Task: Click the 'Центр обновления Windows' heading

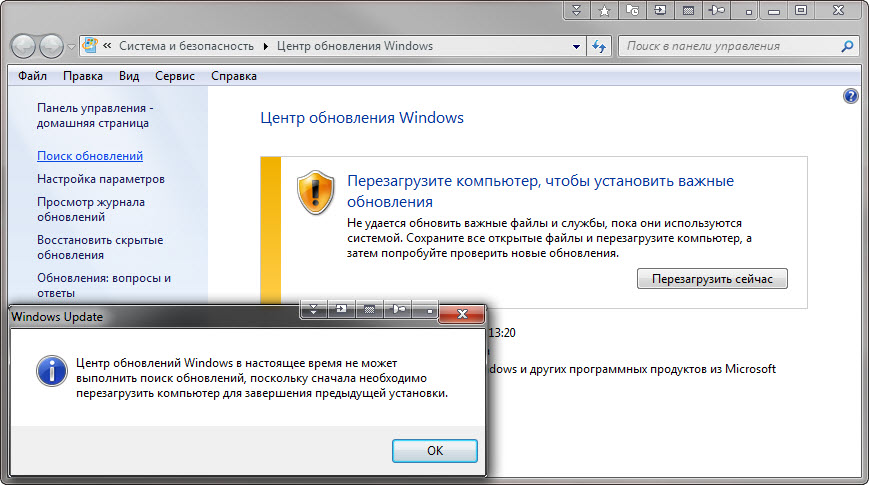Action: [362, 118]
